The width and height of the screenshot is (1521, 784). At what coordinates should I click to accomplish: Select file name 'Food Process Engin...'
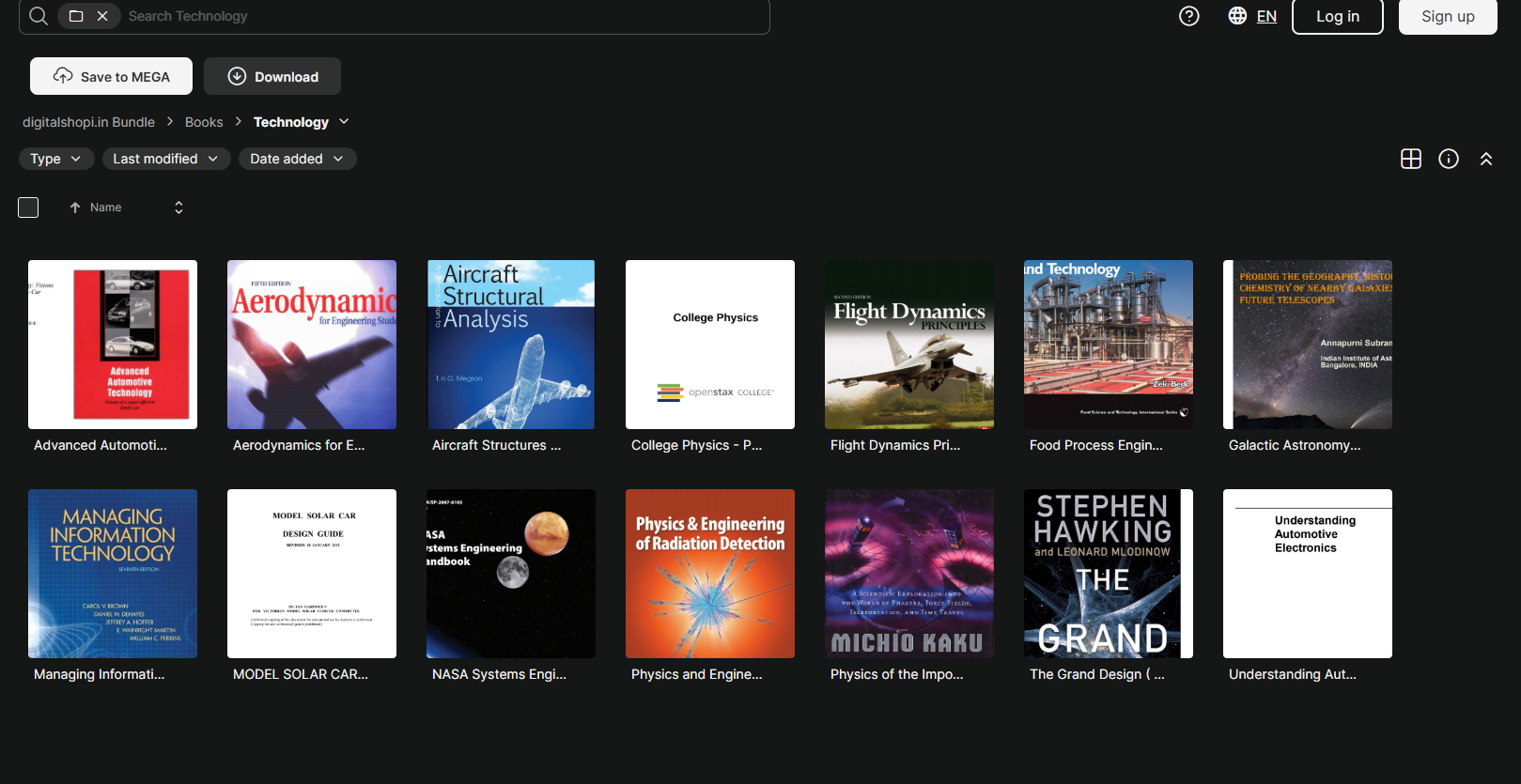pos(1096,445)
